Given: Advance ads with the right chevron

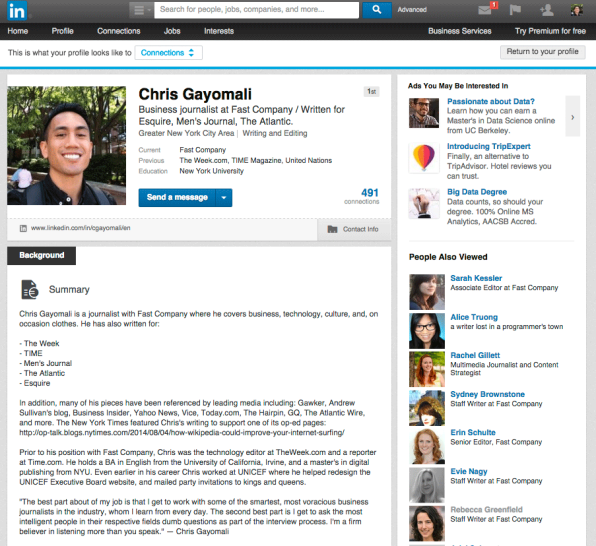Looking at the screenshot, I should pyautogui.click(x=572, y=116).
